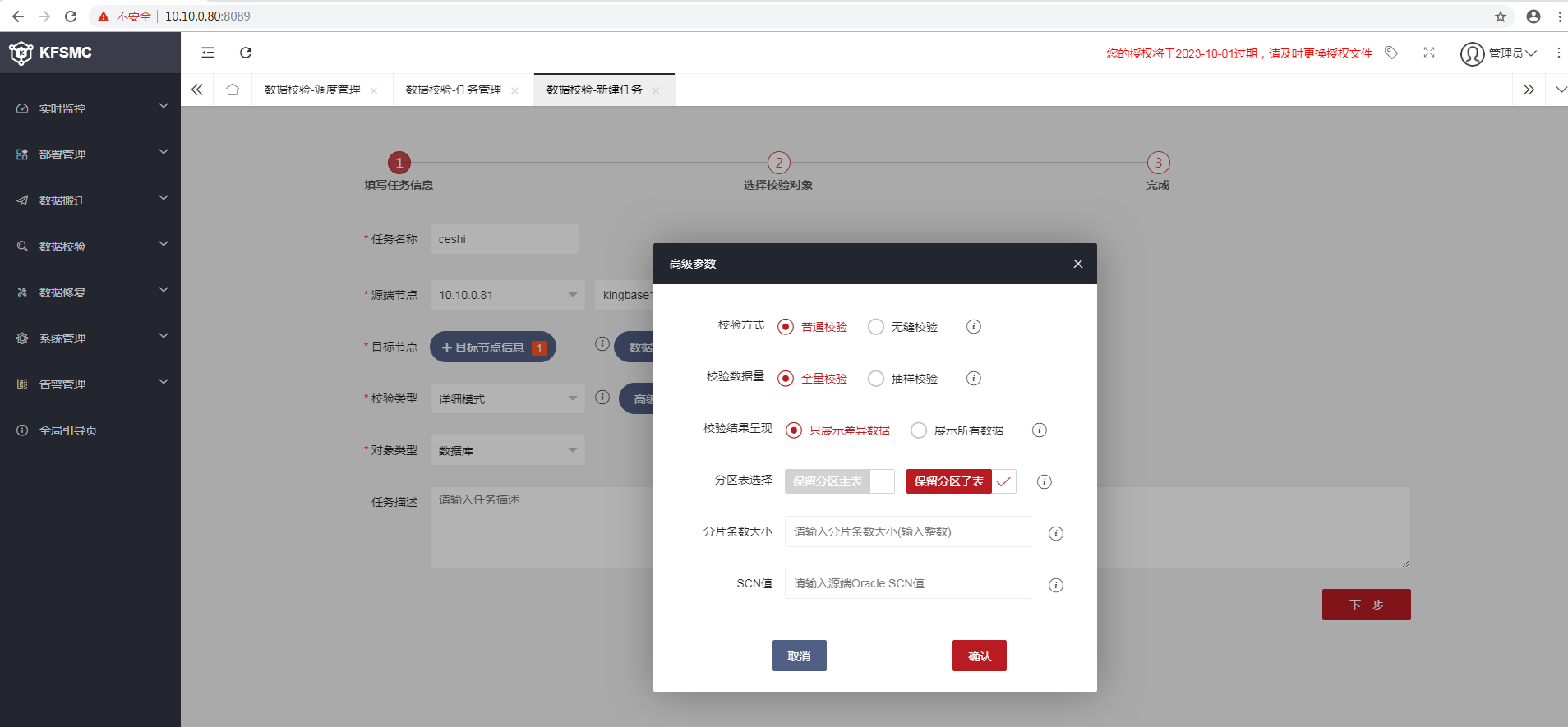This screenshot has width=1568, height=727.
Task: Click the 分片条数大小 input field
Action: 907,531
